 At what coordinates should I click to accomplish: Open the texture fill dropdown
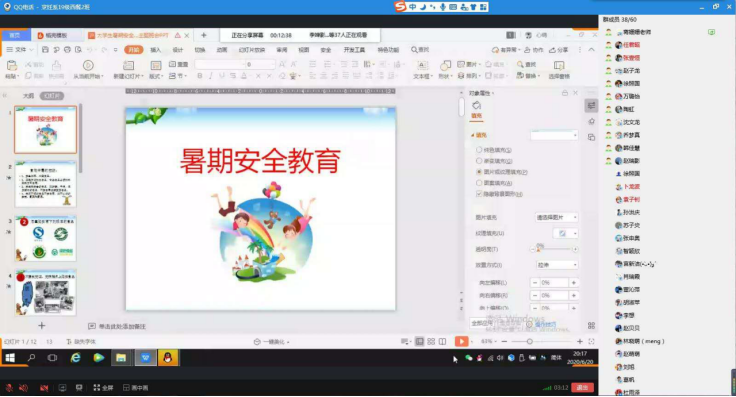(x=565, y=233)
